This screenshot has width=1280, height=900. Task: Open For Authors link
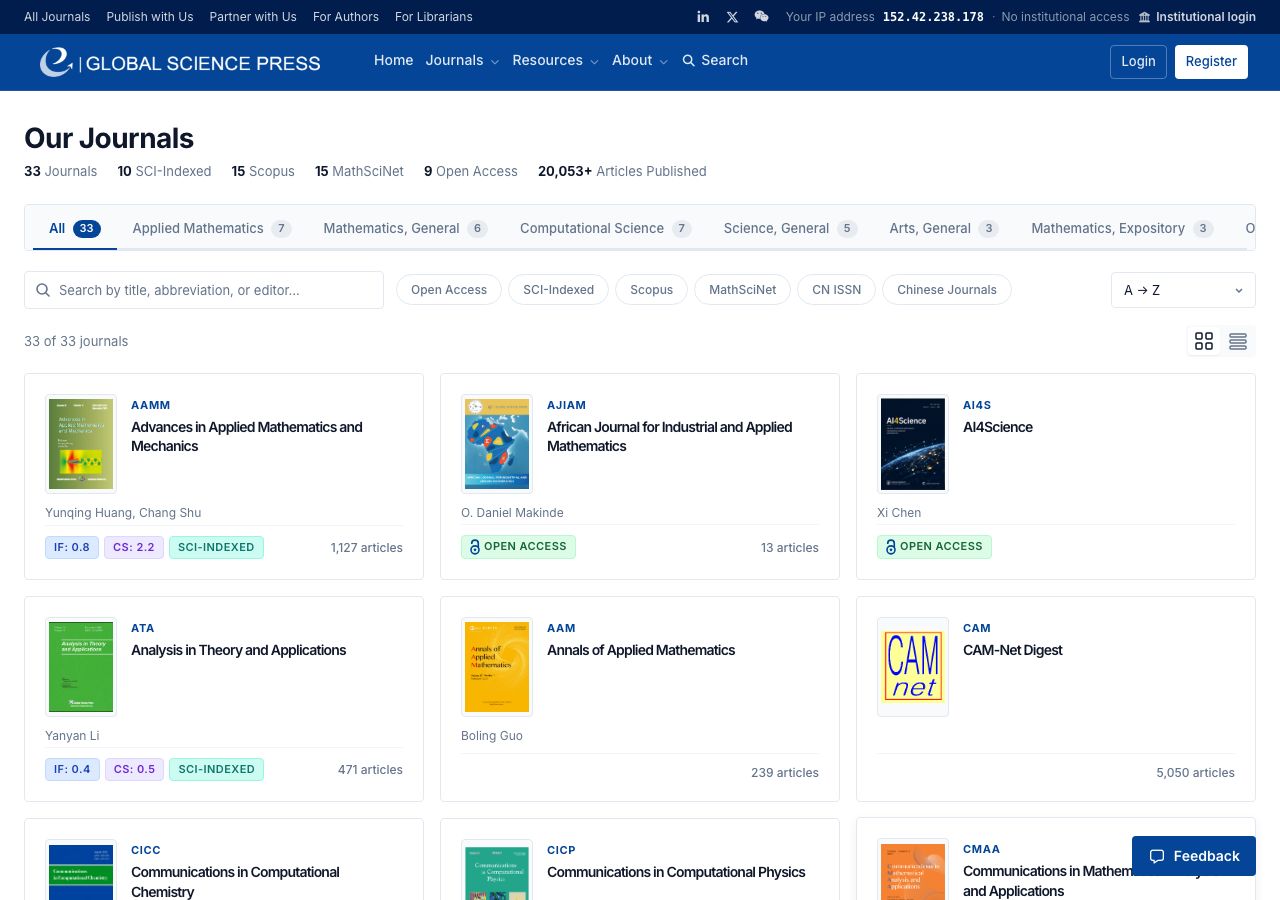[346, 17]
